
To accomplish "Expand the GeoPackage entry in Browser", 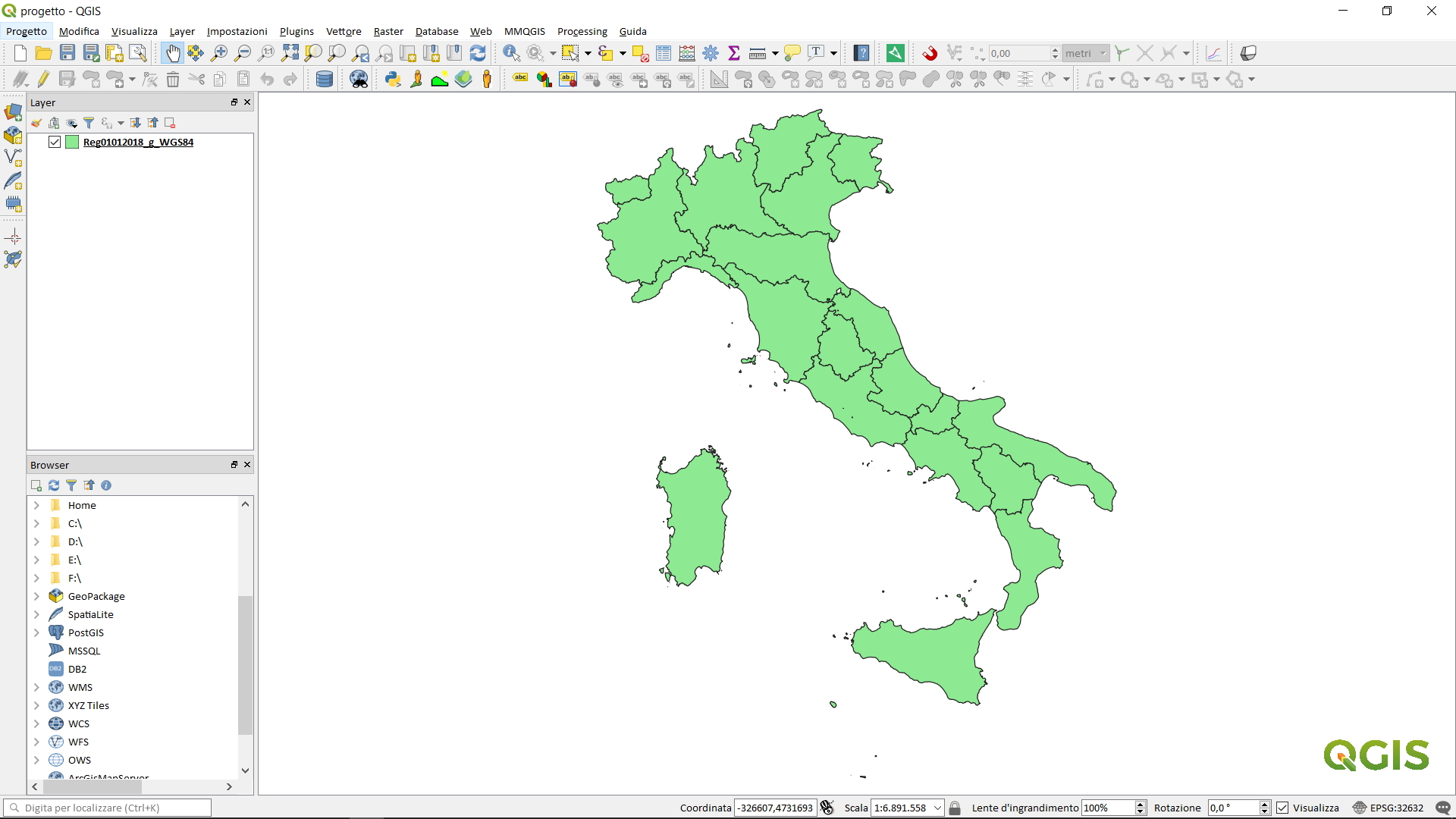I will click(35, 596).
